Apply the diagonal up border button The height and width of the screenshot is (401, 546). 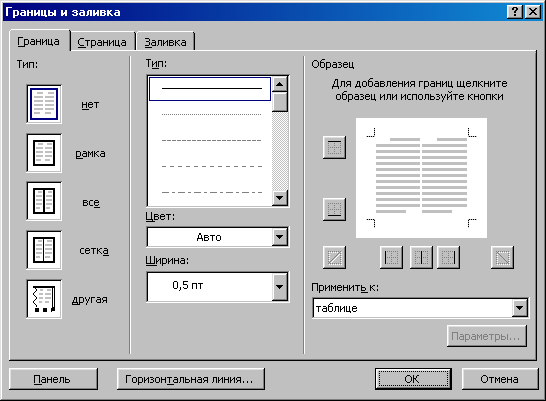334,258
